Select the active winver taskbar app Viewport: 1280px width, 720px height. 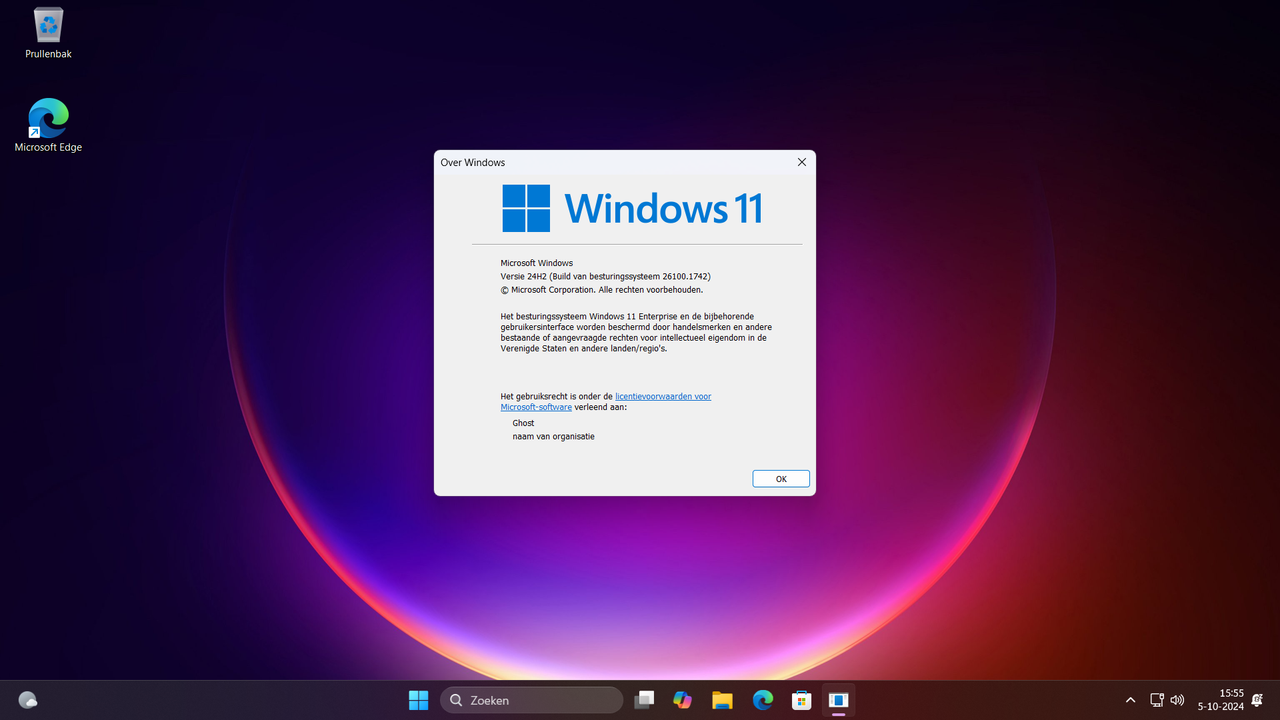click(839, 700)
